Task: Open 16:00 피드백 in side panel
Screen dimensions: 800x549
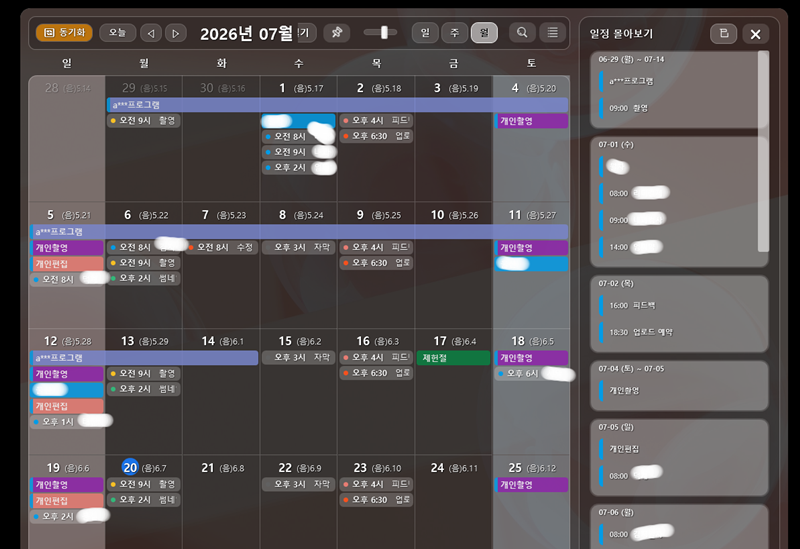Action: pyautogui.click(x=632, y=306)
